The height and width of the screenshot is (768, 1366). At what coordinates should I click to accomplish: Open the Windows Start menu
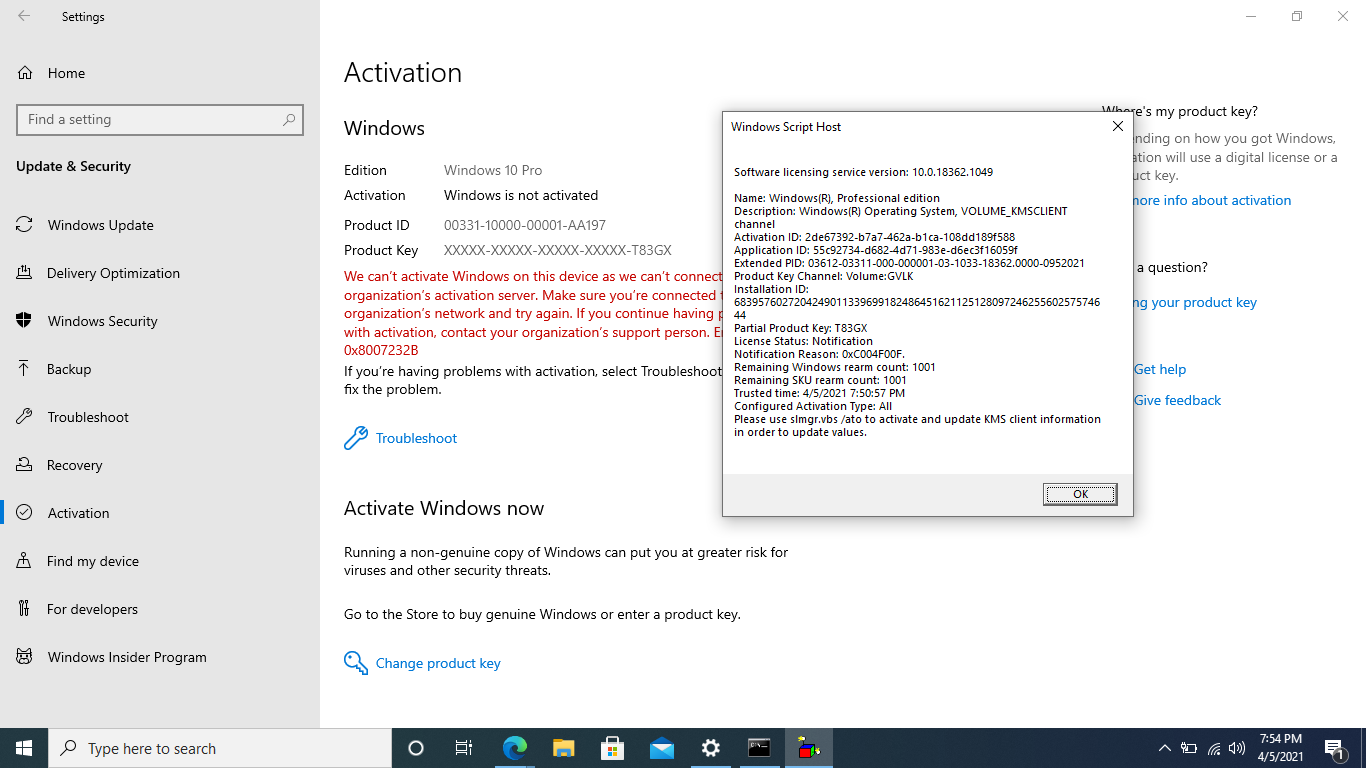coord(24,748)
